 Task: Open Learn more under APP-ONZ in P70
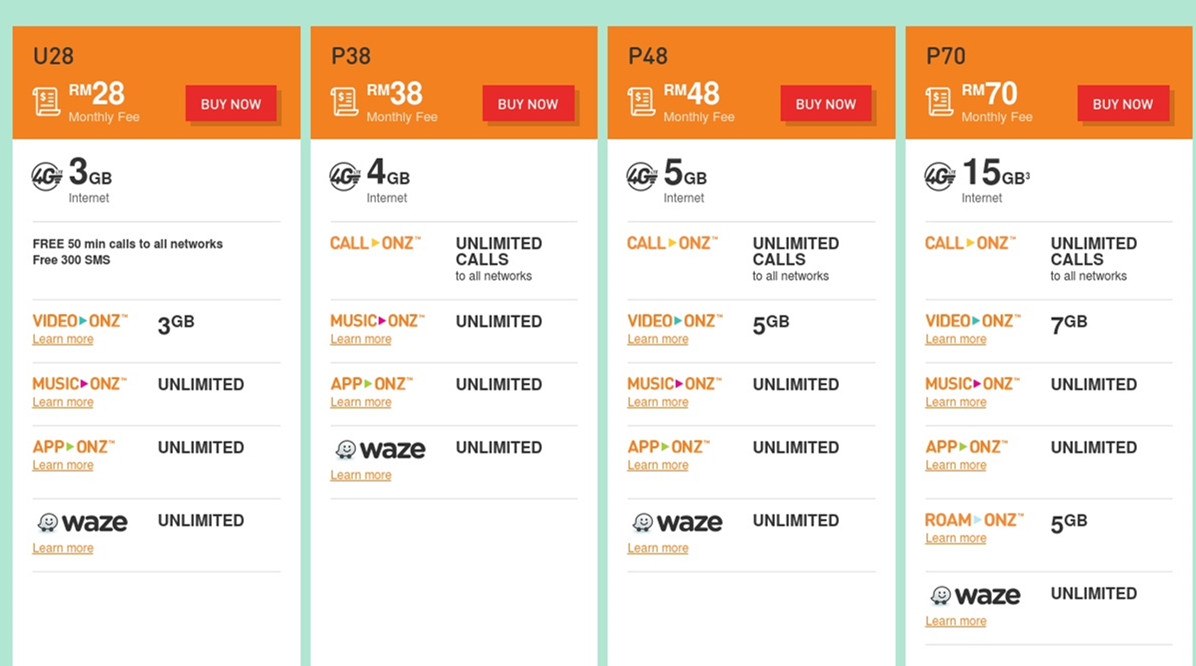pos(955,465)
